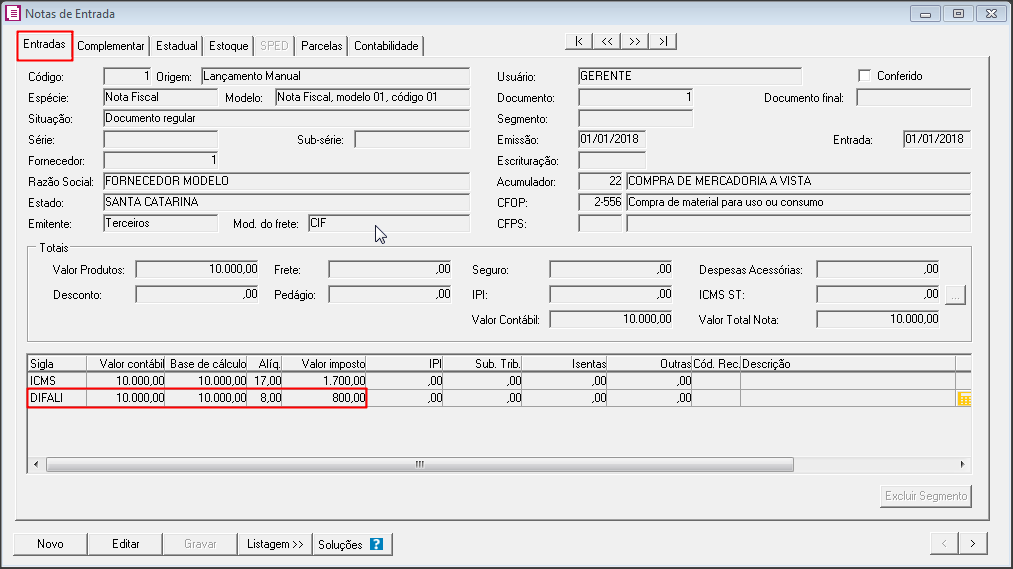Select the ICMS row in tax table
Viewport: 1013px width, 569px height.
tap(200, 381)
